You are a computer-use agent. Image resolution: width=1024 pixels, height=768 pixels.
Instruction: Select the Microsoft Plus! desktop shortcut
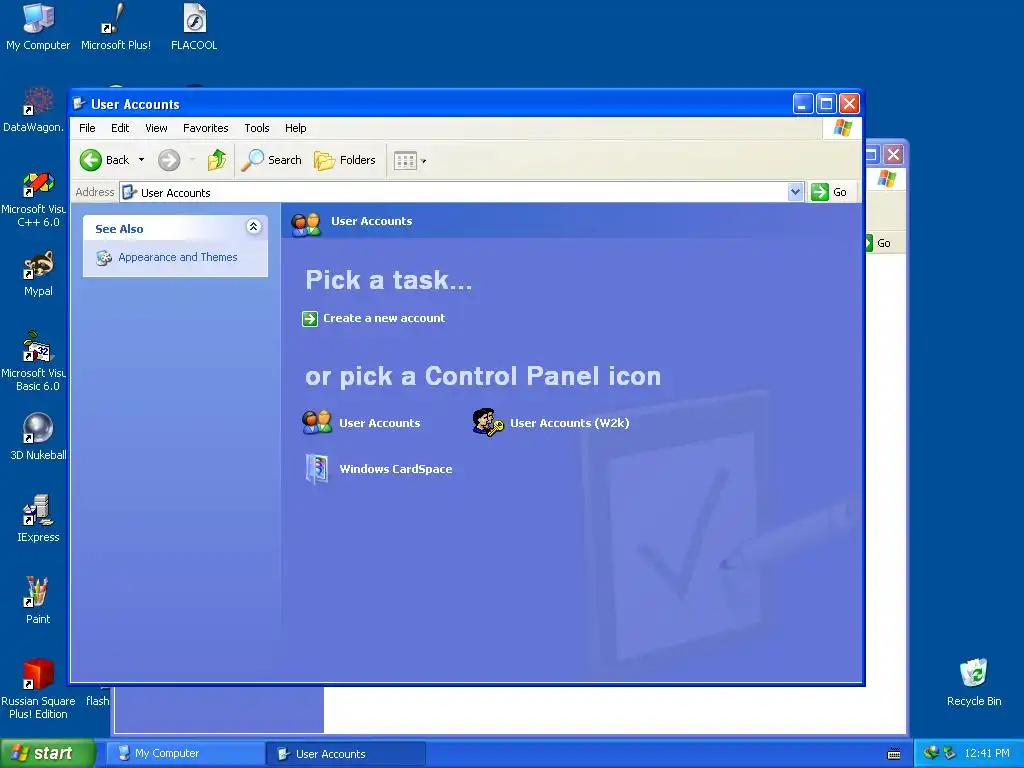coord(116,27)
